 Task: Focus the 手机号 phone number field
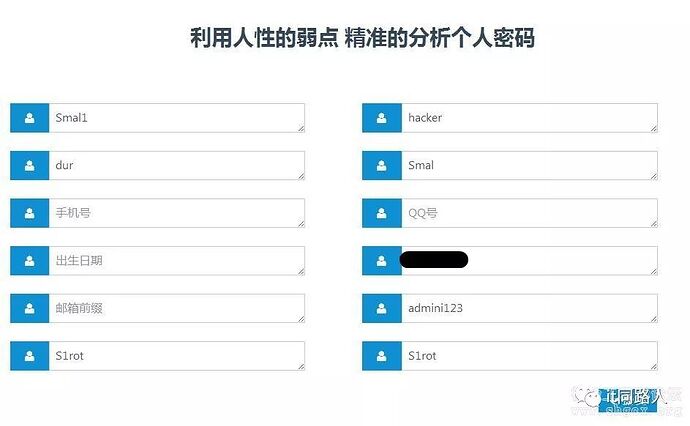[x=175, y=213]
